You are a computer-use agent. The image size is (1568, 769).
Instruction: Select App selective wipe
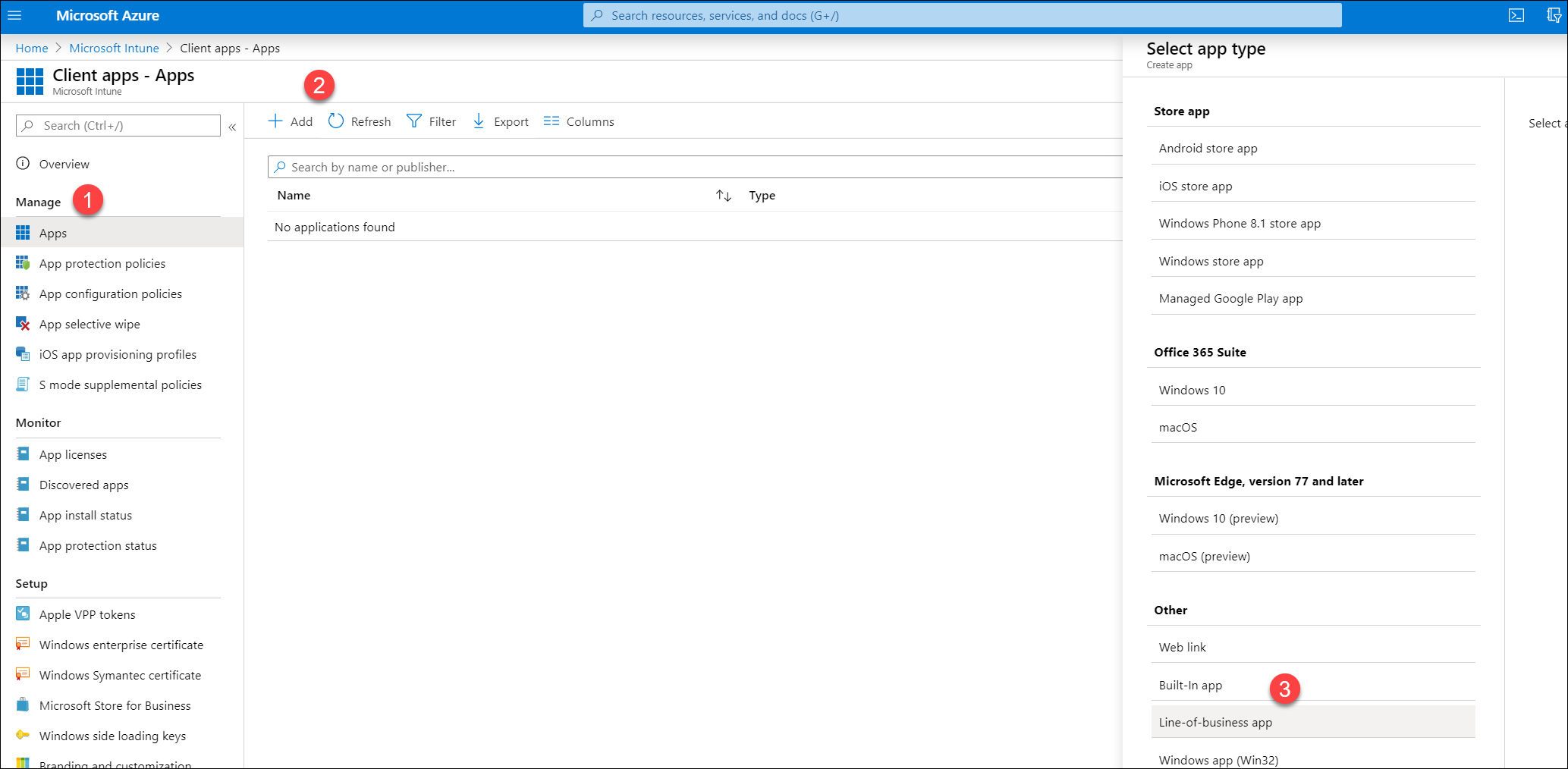coord(89,324)
